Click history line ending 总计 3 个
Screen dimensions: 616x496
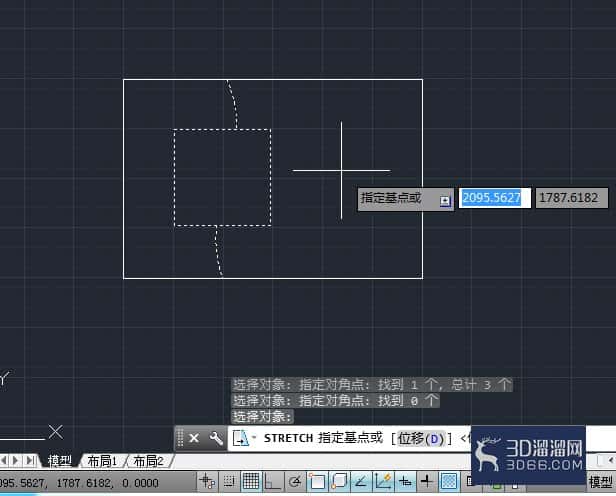tap(372, 384)
